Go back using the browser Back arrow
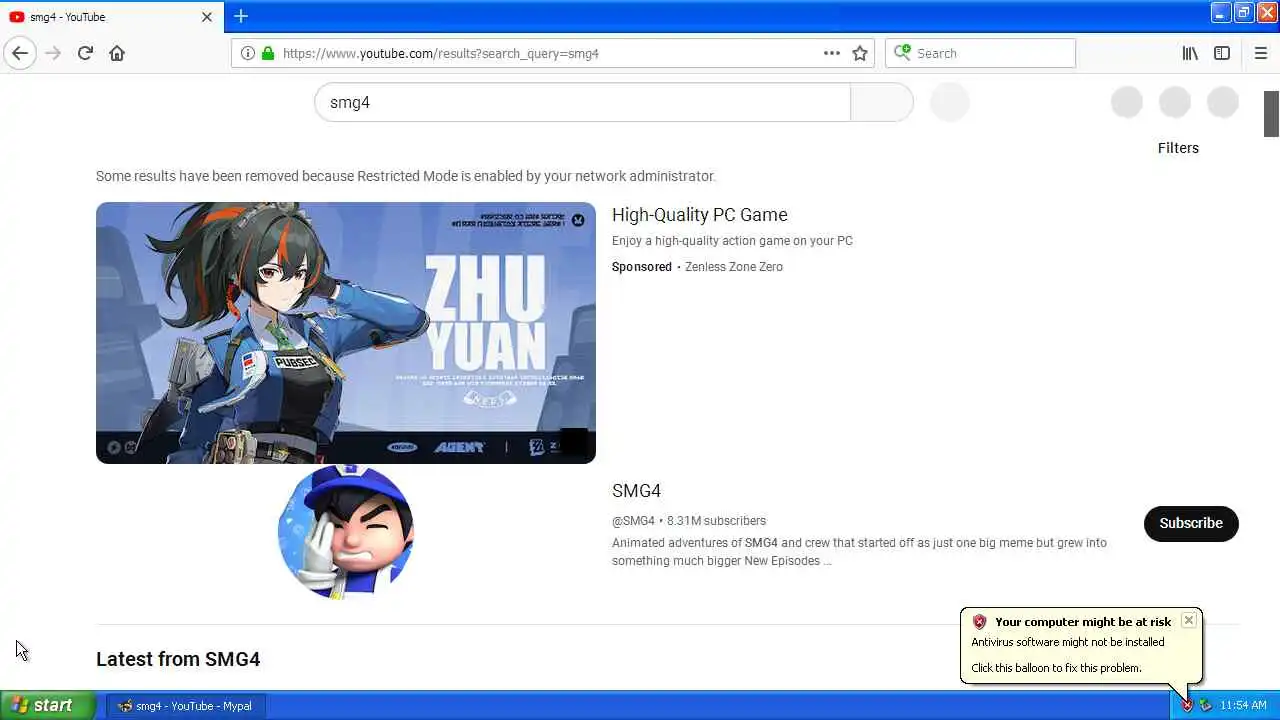Viewport: 1280px width, 720px height. (x=20, y=53)
